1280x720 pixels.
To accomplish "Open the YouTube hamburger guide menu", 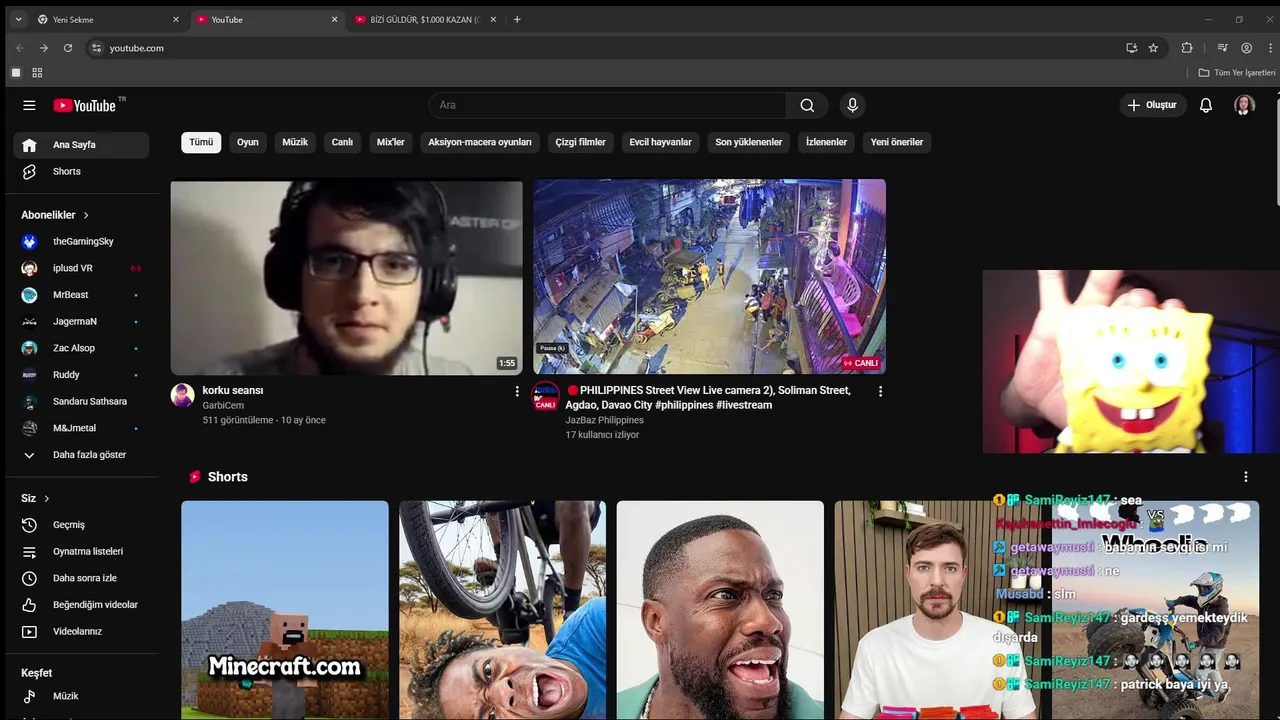I will (29, 105).
